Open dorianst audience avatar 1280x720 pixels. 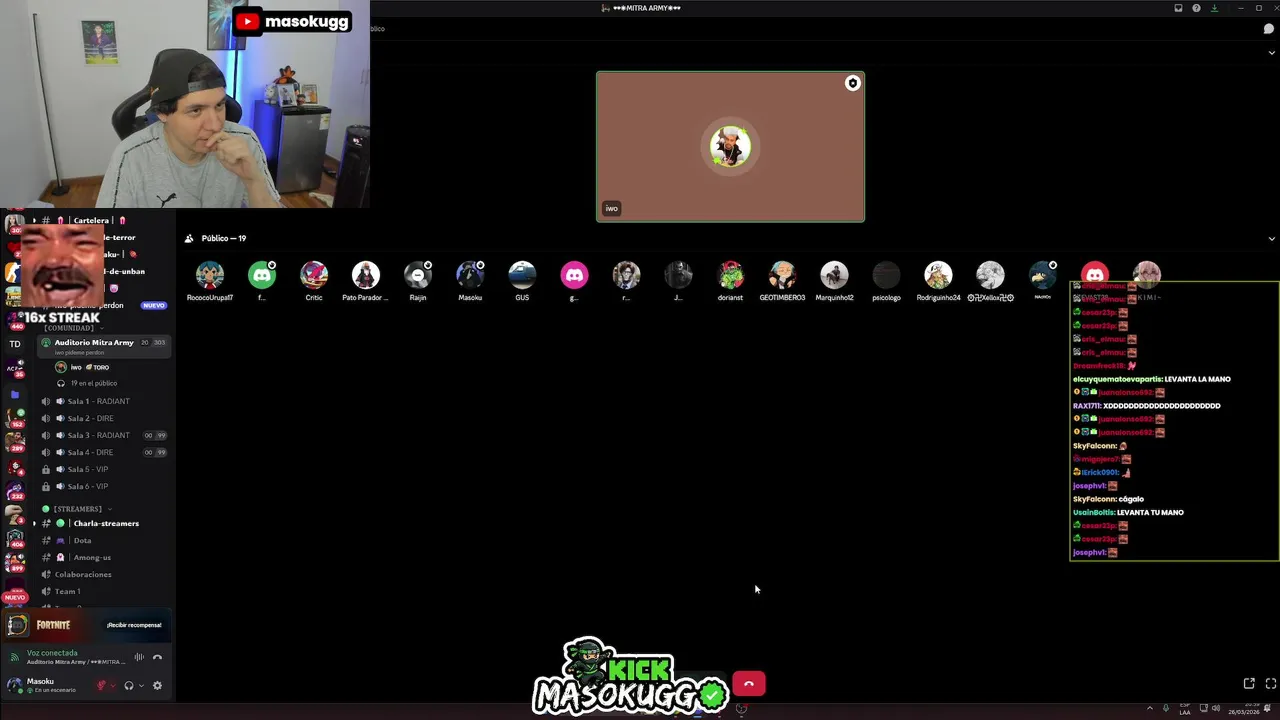pos(730,275)
